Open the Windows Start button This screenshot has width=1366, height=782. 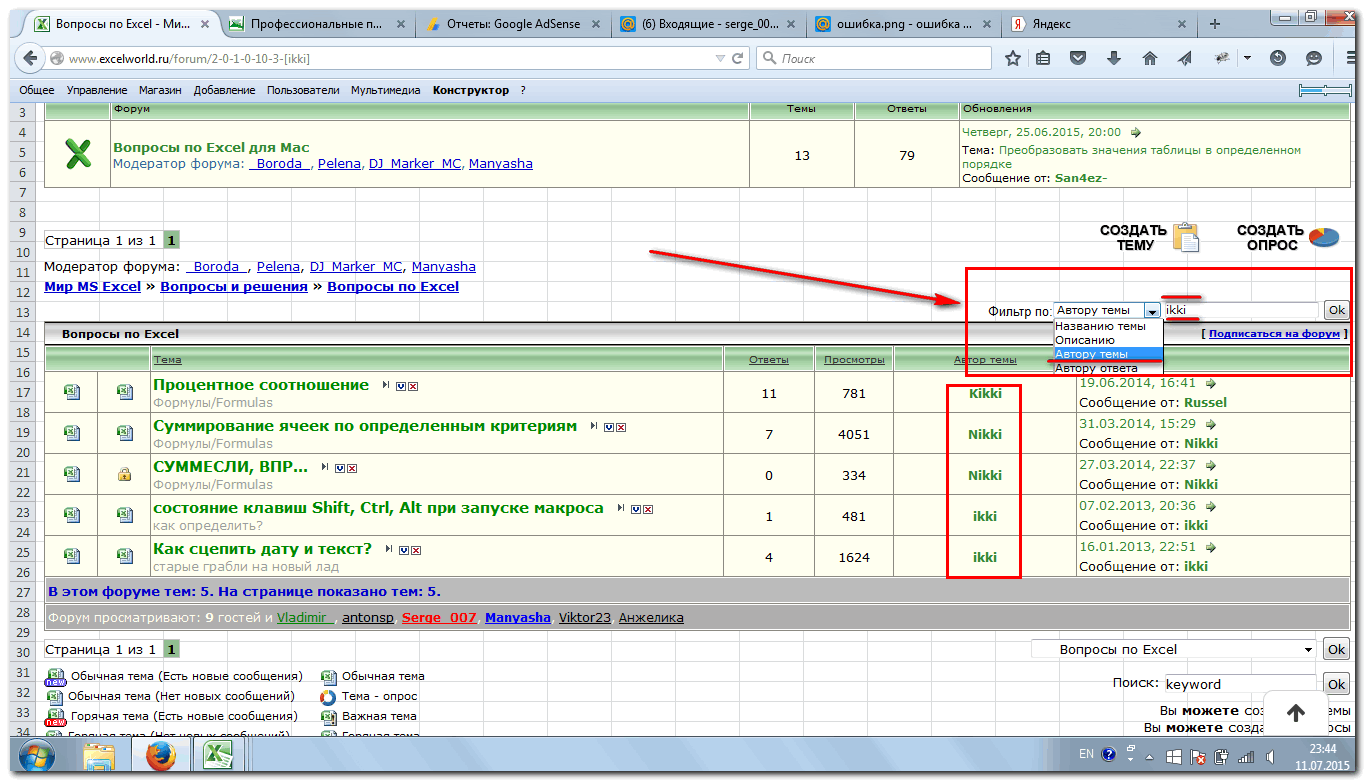(x=36, y=755)
